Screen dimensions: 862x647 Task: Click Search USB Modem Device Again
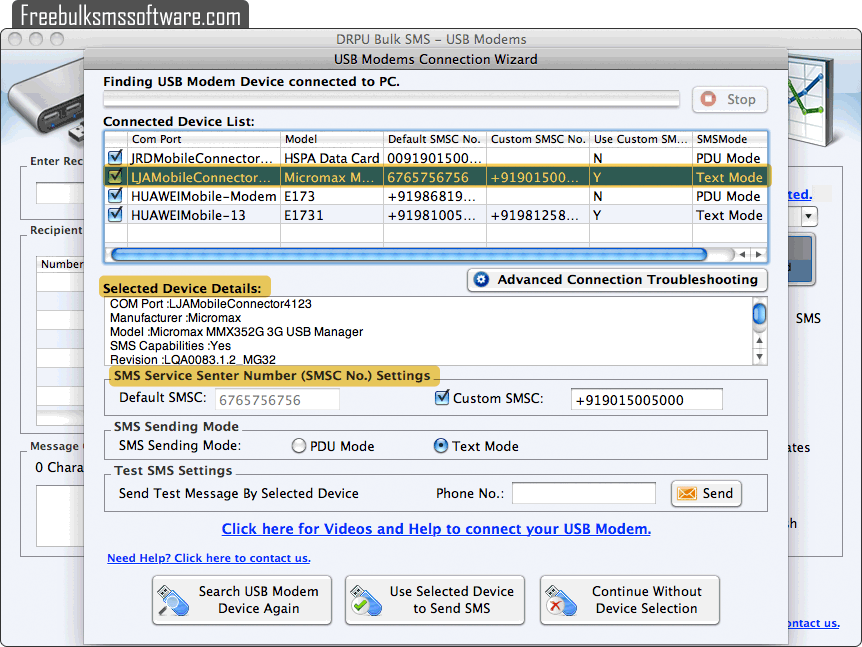242,600
